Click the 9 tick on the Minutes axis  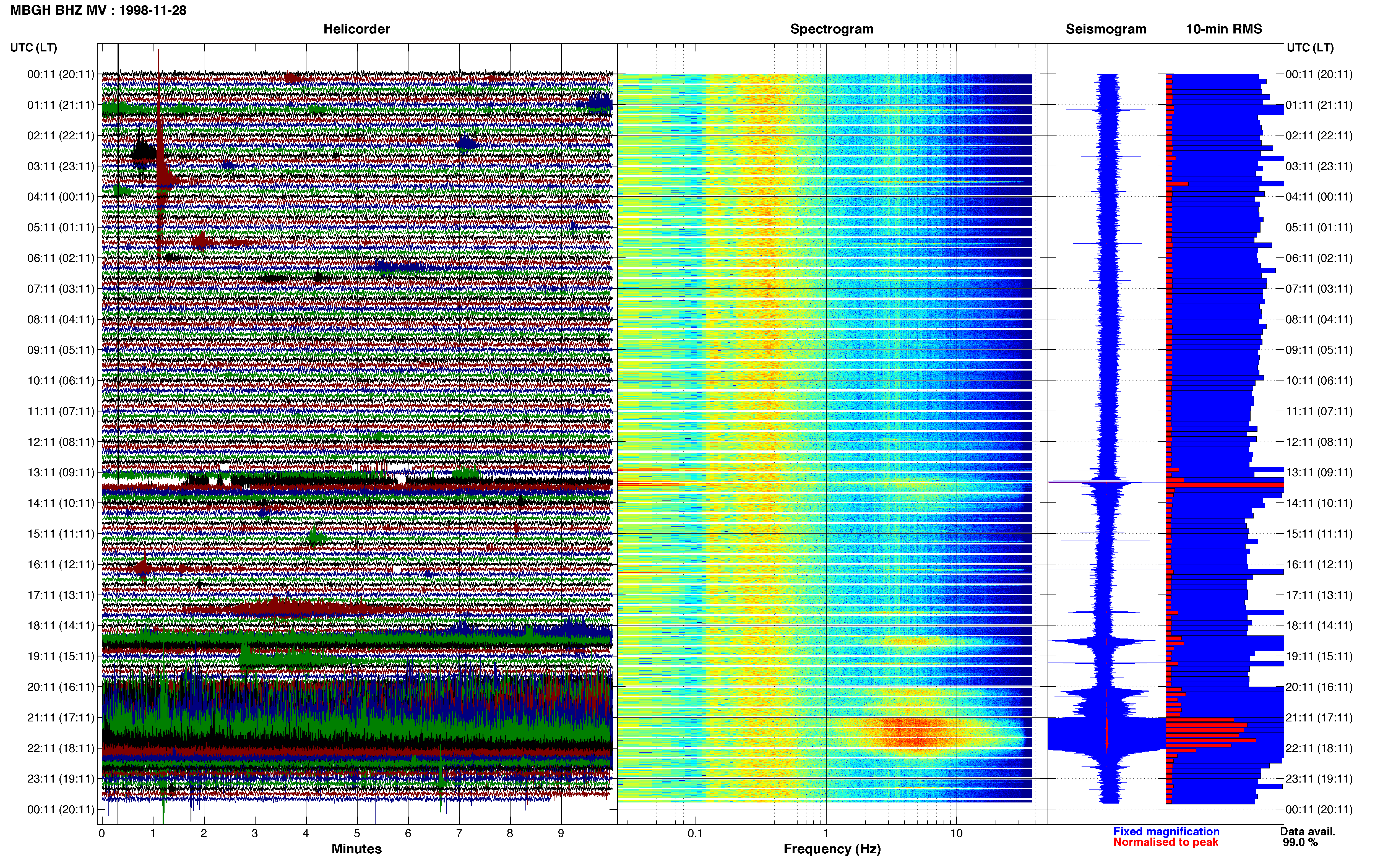[x=561, y=833]
